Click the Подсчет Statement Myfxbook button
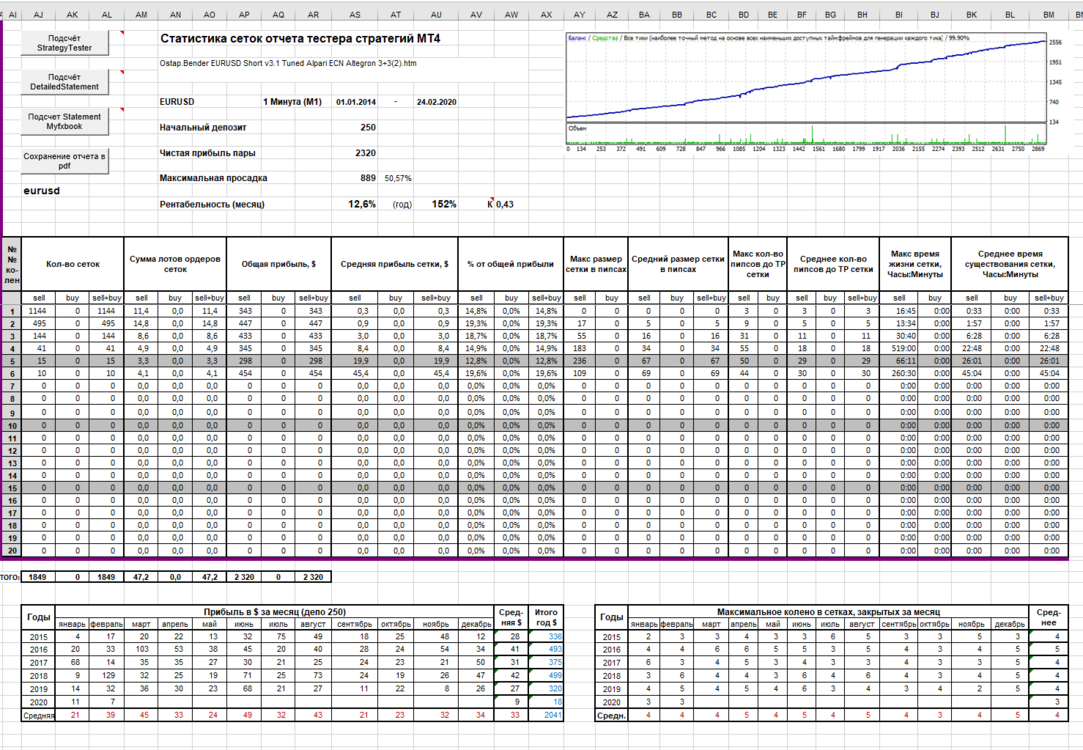 click(64, 122)
